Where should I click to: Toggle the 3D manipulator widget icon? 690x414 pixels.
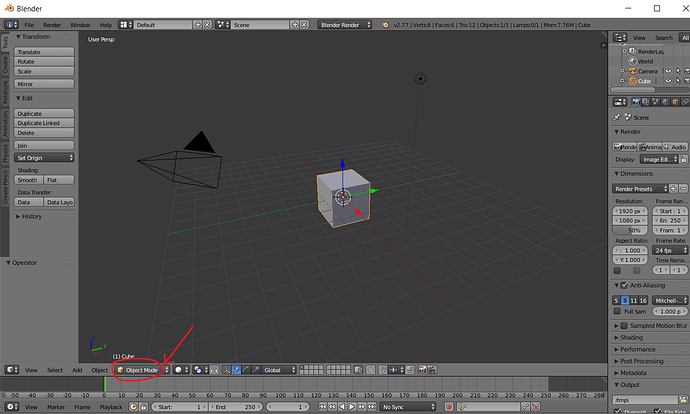pyautogui.click(x=226, y=370)
